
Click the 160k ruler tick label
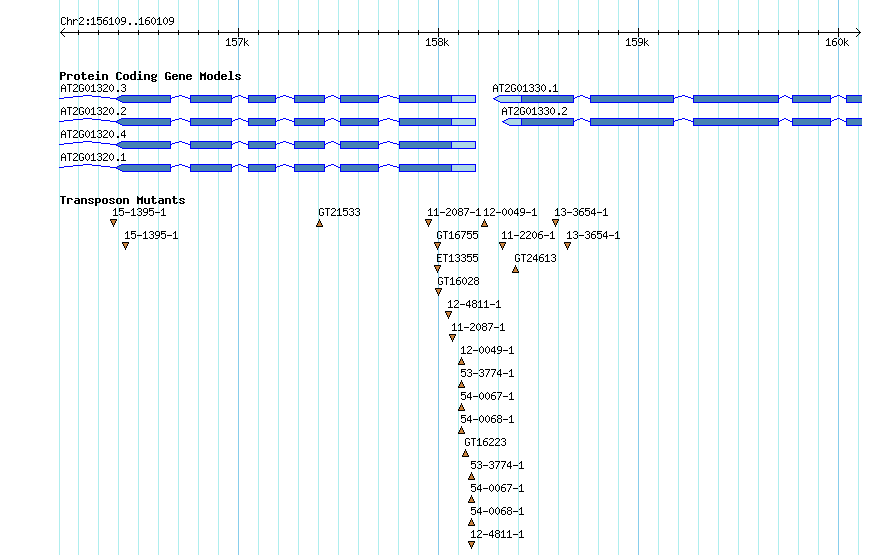[837, 43]
